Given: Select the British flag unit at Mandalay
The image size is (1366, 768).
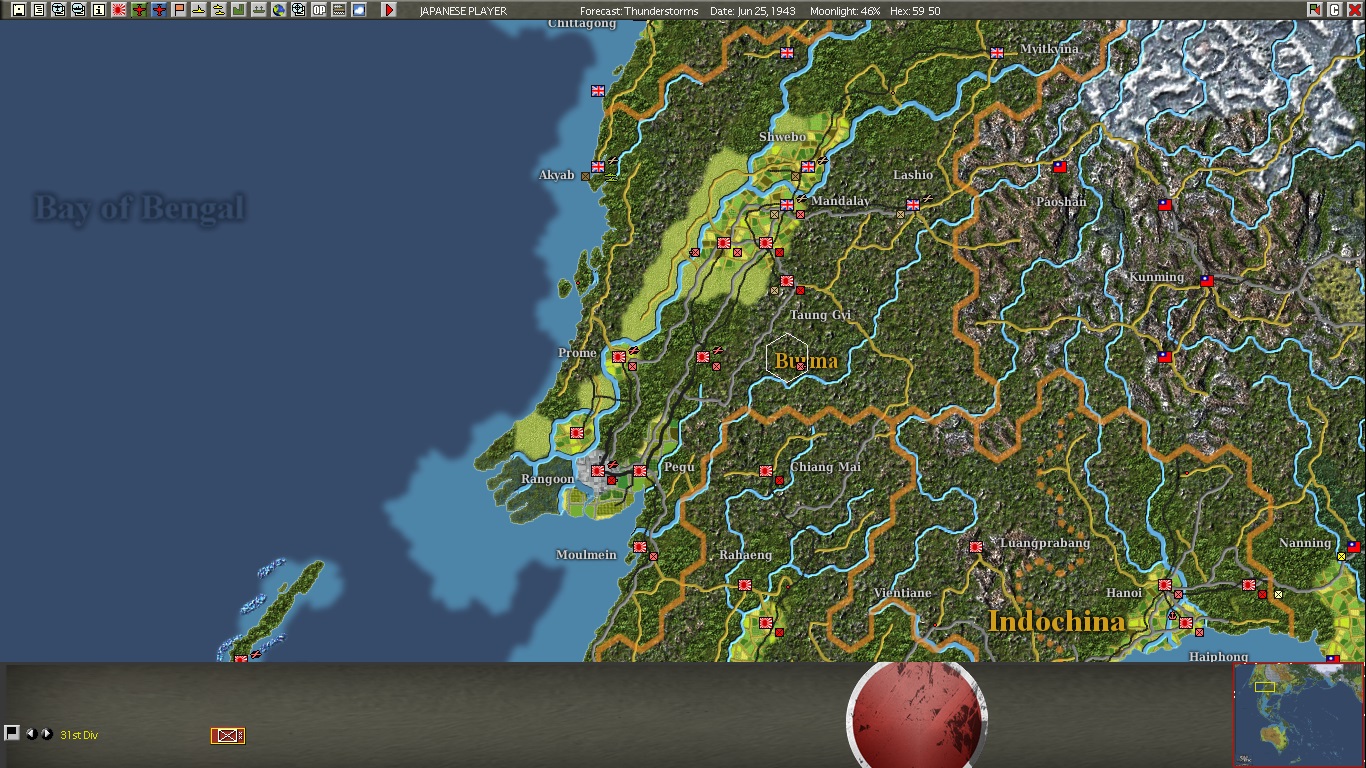Looking at the screenshot, I should (x=787, y=205).
